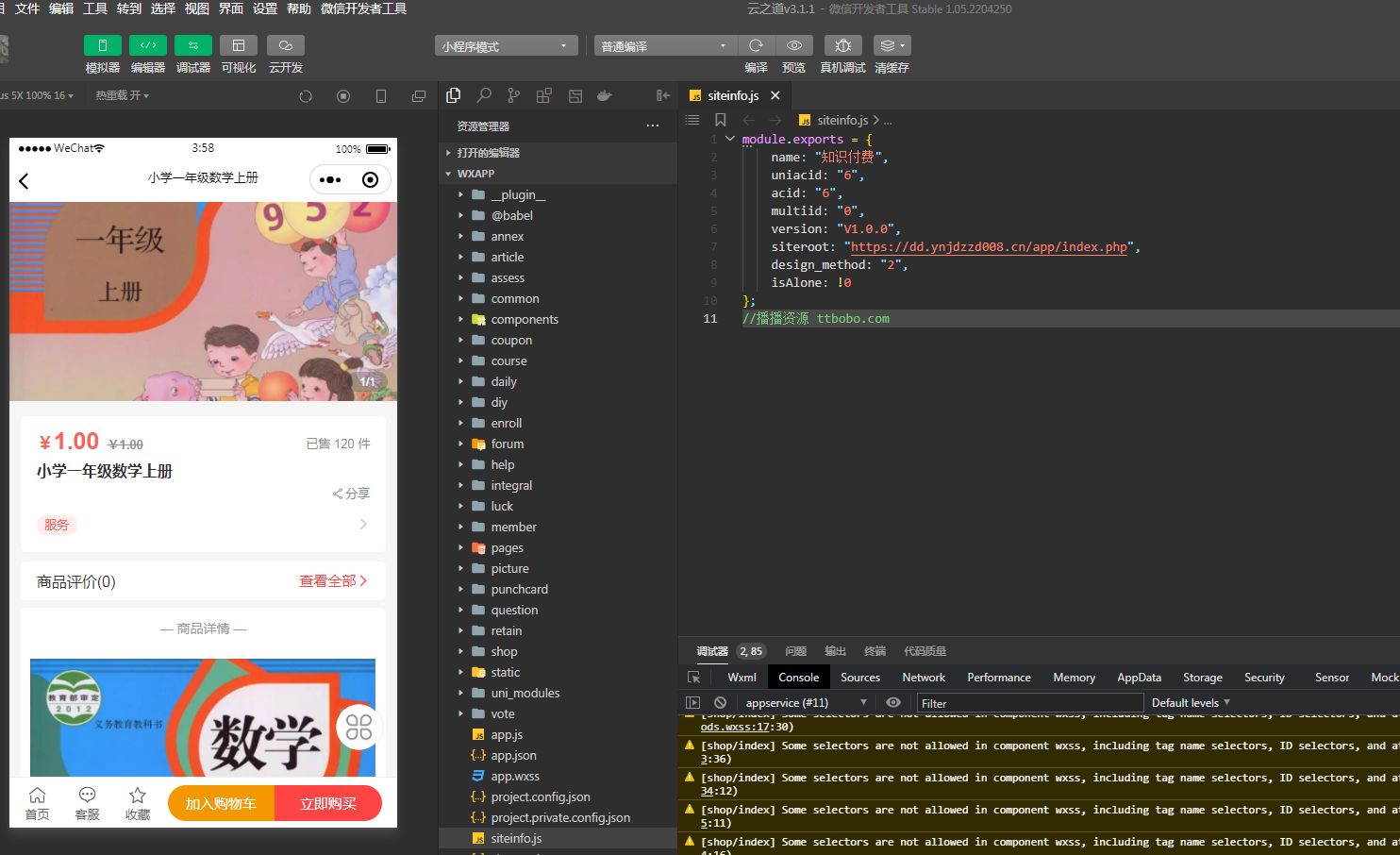
Task: Click the bookmark icon in editor toolbar
Action: 721,120
